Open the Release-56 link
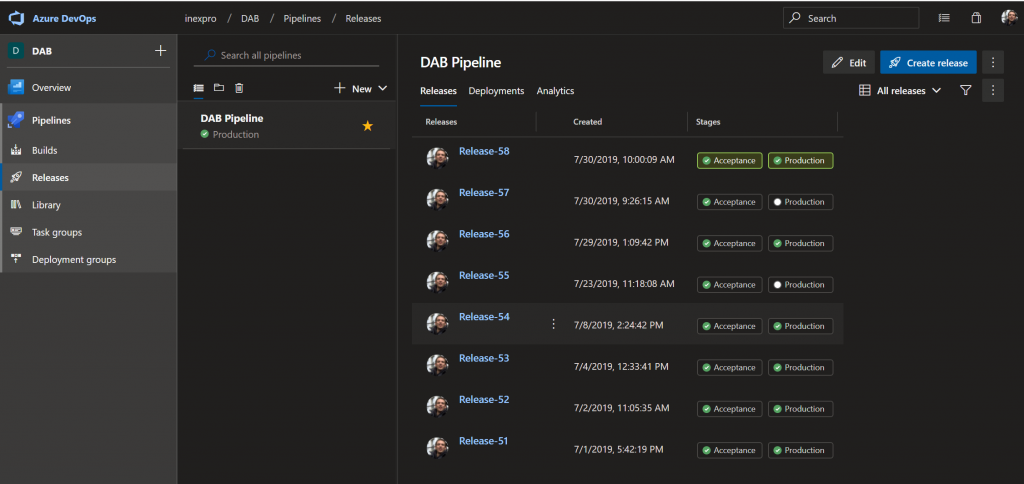Screen dimensions: 1024x484 pos(484,234)
